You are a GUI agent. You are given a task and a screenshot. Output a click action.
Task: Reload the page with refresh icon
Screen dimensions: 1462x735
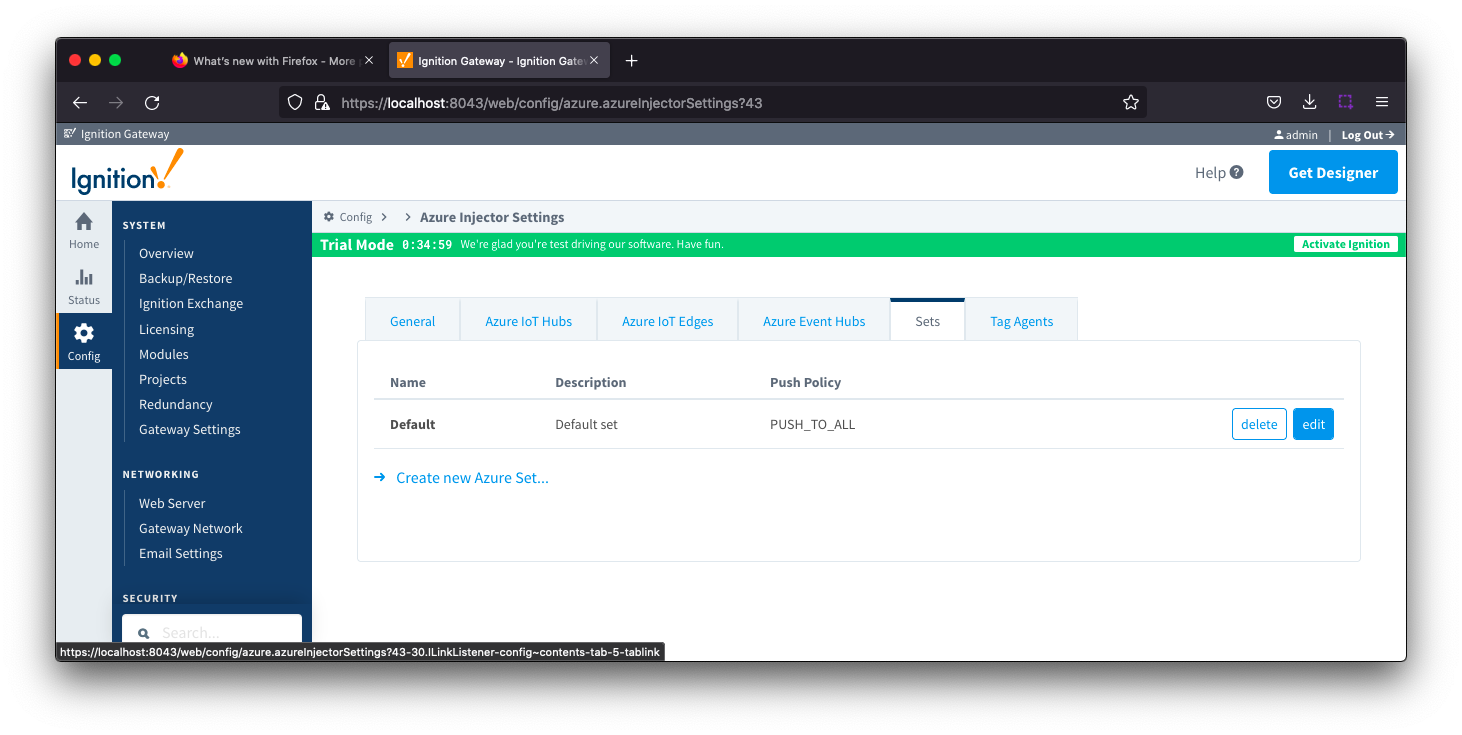(x=152, y=102)
